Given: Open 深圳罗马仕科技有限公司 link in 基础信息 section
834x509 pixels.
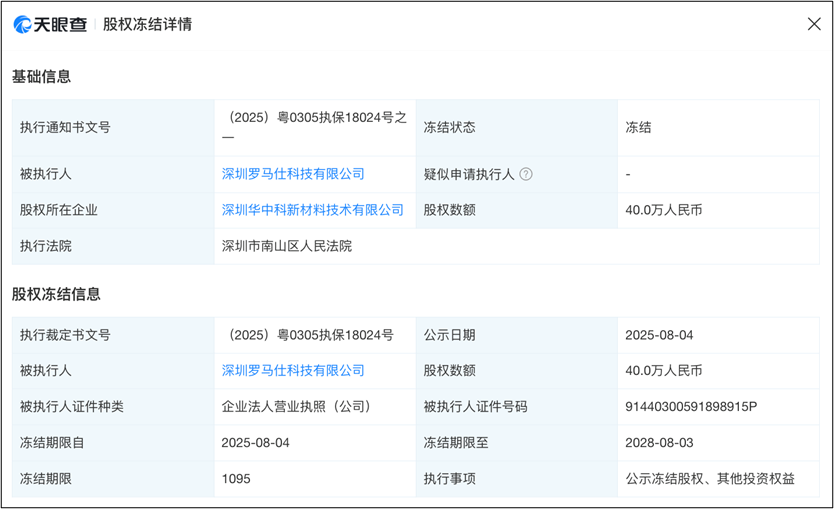Looking at the screenshot, I should [293, 174].
